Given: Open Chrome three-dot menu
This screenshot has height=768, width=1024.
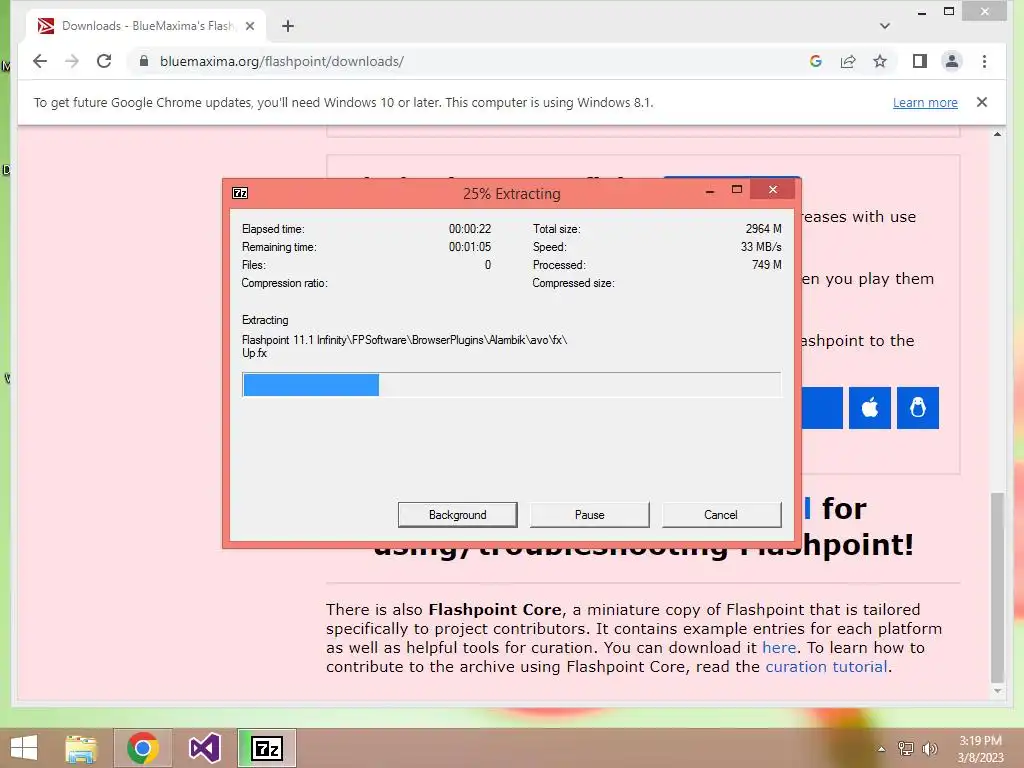Looking at the screenshot, I should [984, 61].
